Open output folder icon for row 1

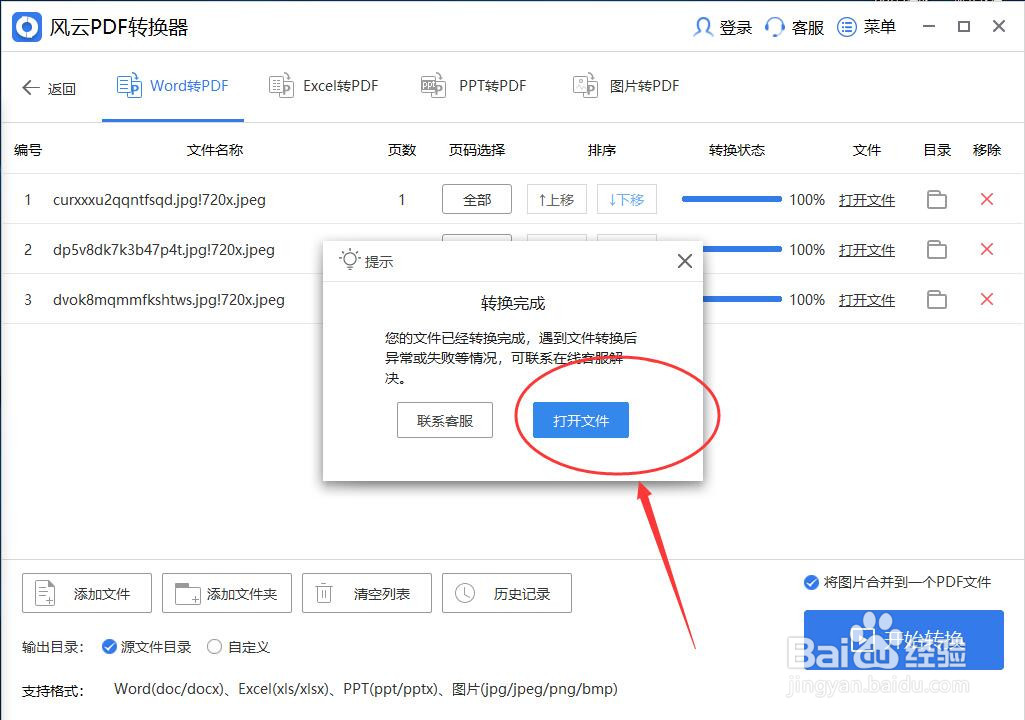pyautogui.click(x=937, y=199)
